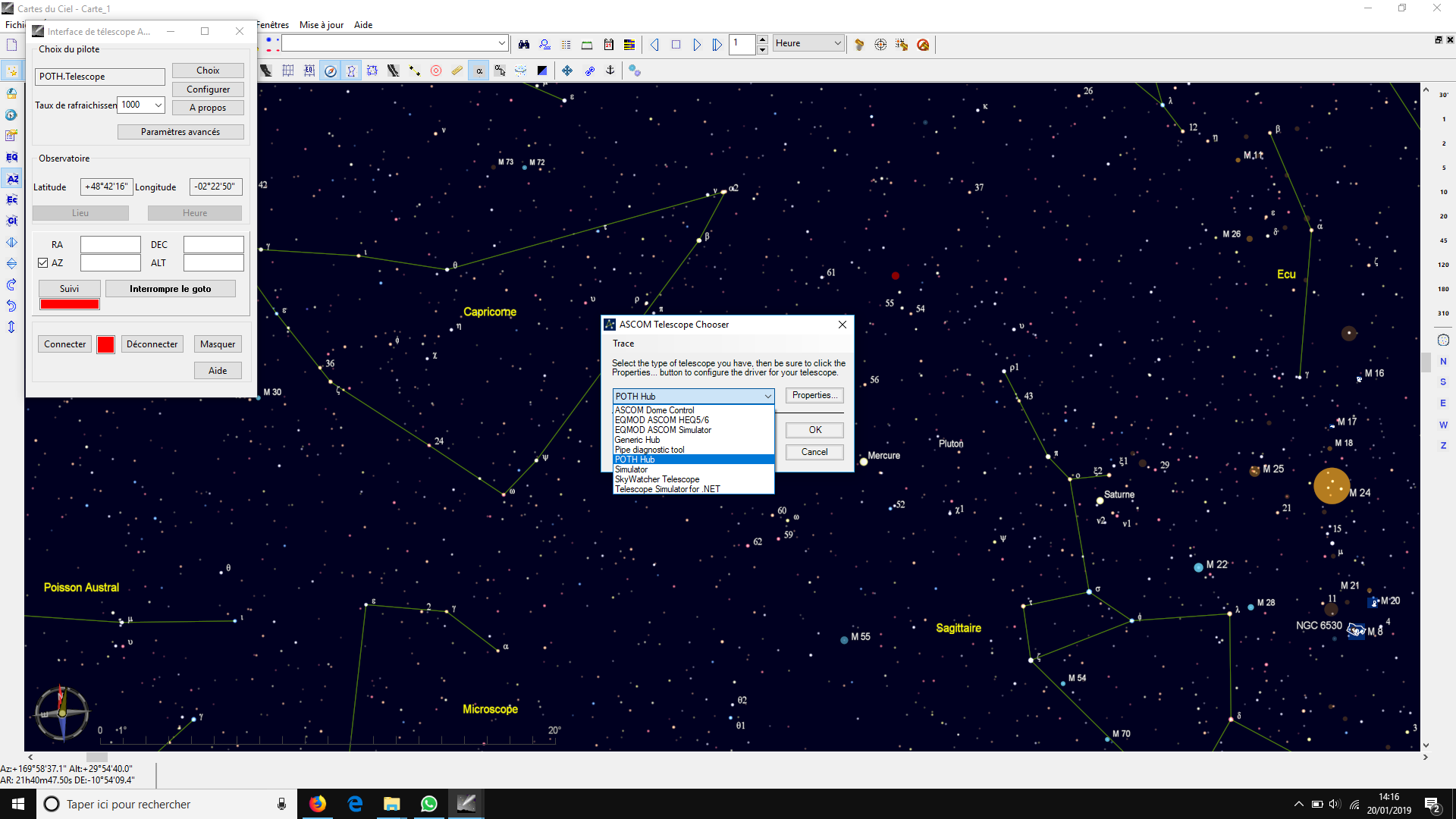Uncheck the AZ checkbox

(43, 263)
